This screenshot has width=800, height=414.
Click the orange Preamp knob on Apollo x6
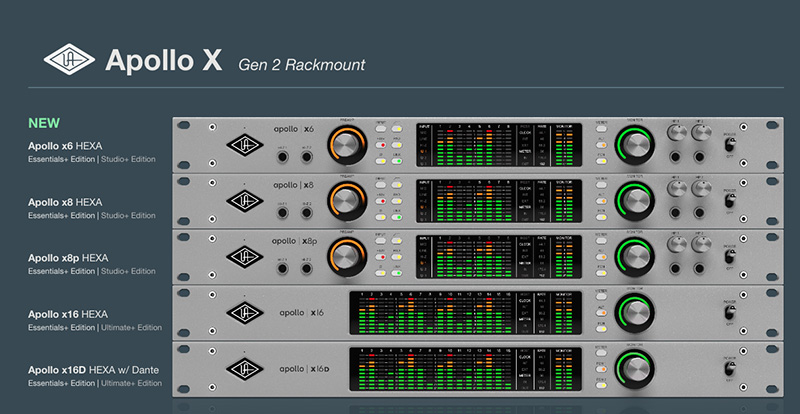(348, 145)
